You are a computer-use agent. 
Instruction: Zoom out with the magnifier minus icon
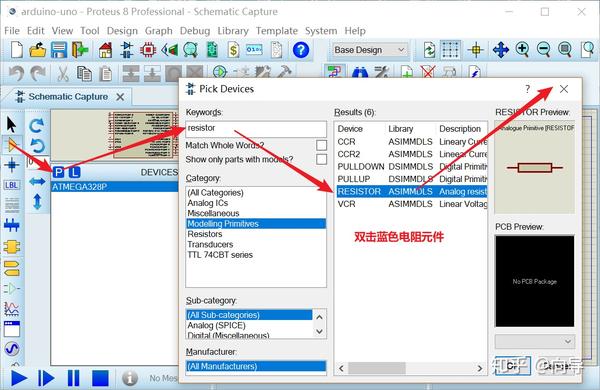click(543, 50)
